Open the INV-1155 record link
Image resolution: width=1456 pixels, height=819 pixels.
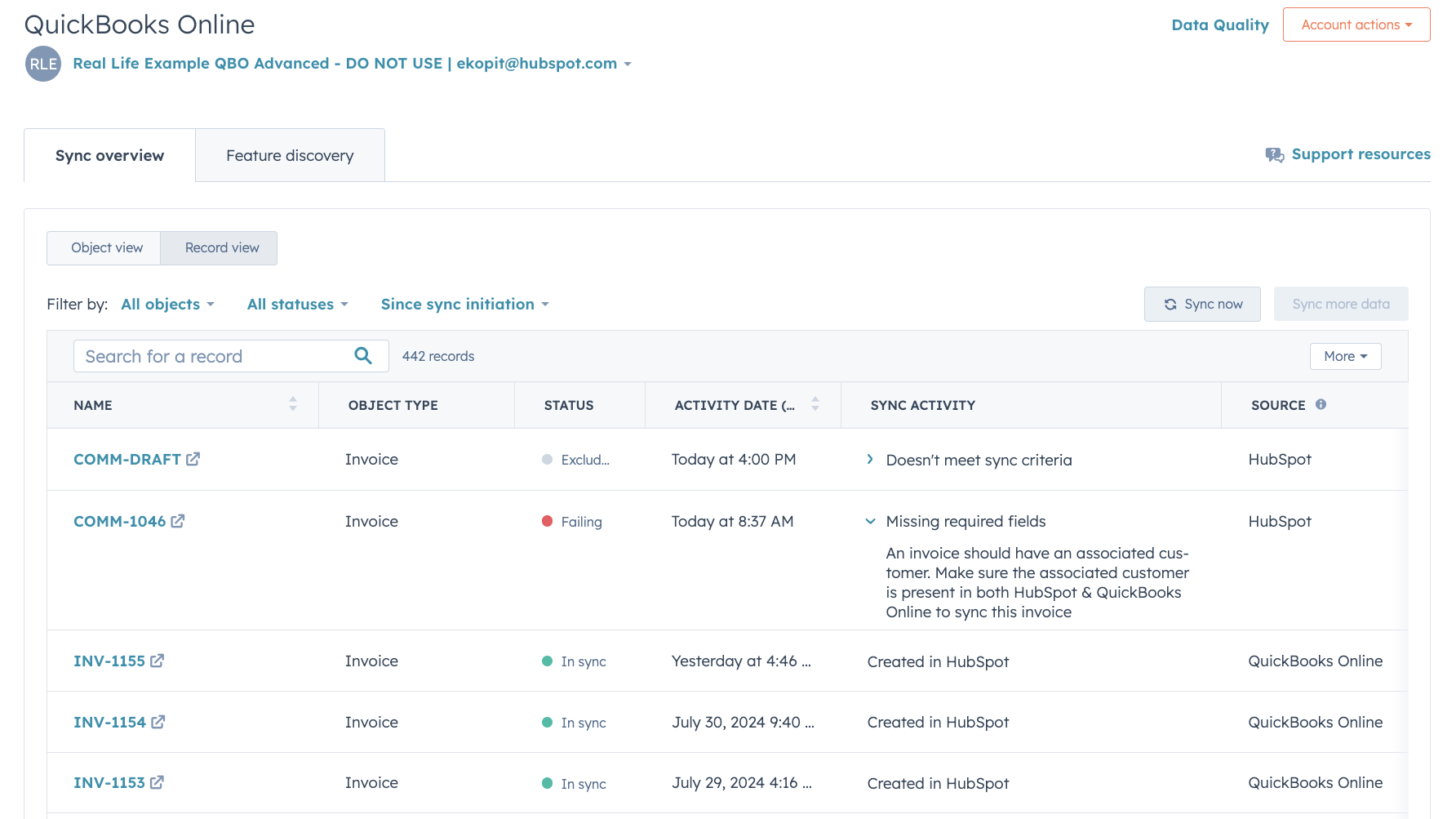coord(109,661)
